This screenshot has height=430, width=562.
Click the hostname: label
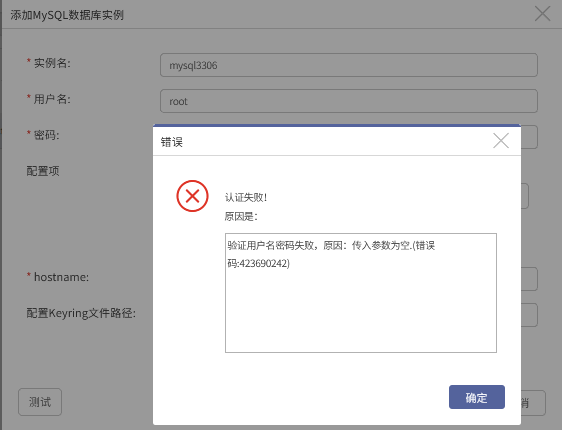coord(61,277)
